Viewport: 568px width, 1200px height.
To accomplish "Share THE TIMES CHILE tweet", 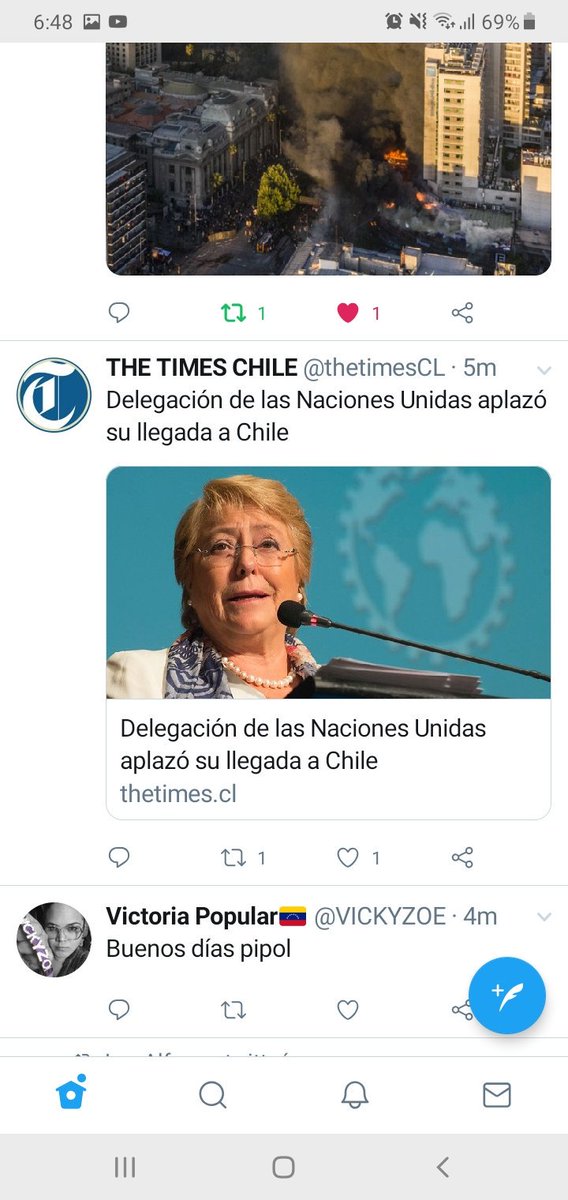I will click(x=462, y=857).
